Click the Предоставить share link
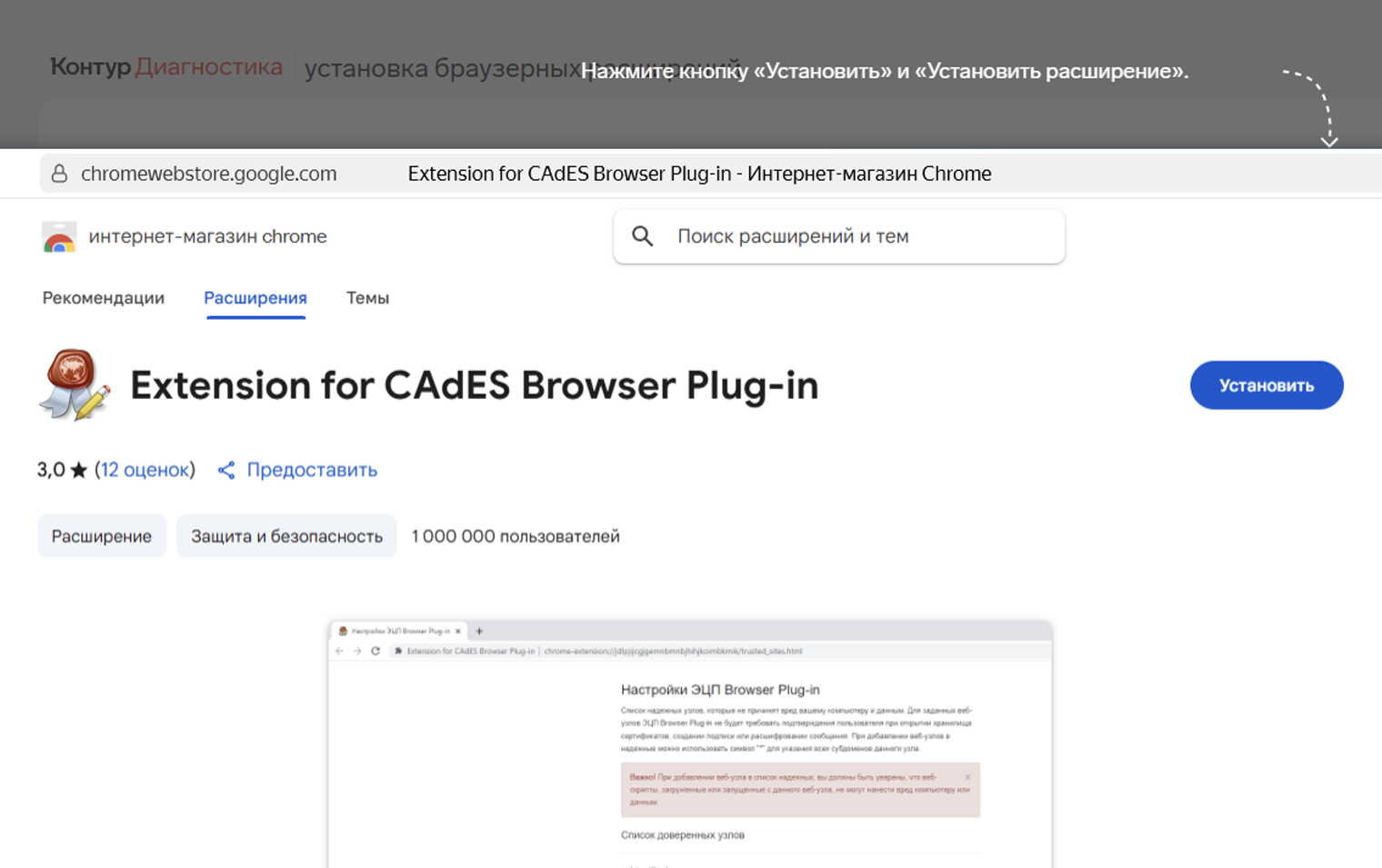The image size is (1382, 868). [x=312, y=470]
